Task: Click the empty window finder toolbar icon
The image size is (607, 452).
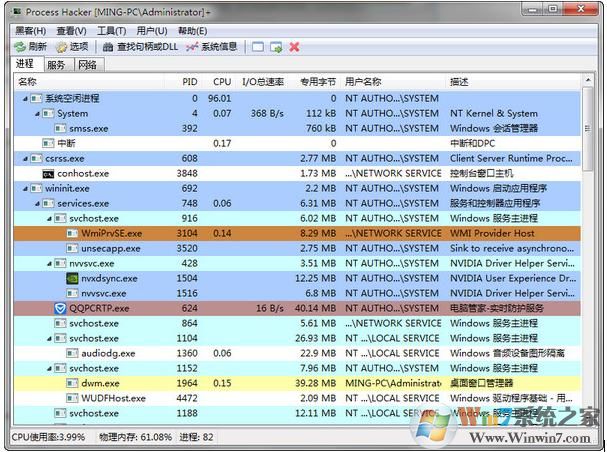Action: (x=258, y=47)
